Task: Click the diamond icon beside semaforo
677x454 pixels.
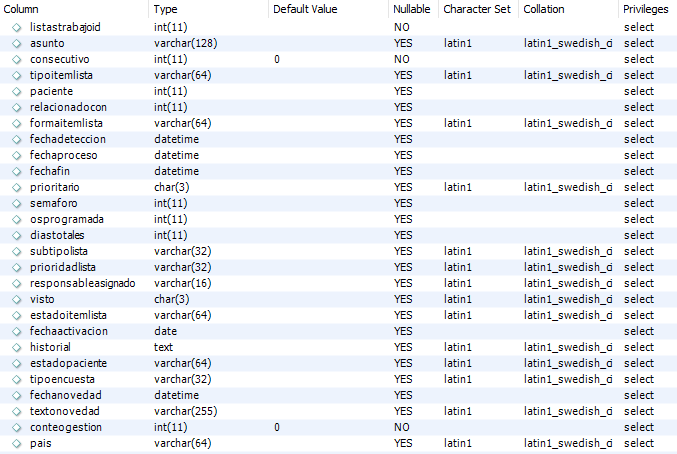Action: [x=16, y=203]
